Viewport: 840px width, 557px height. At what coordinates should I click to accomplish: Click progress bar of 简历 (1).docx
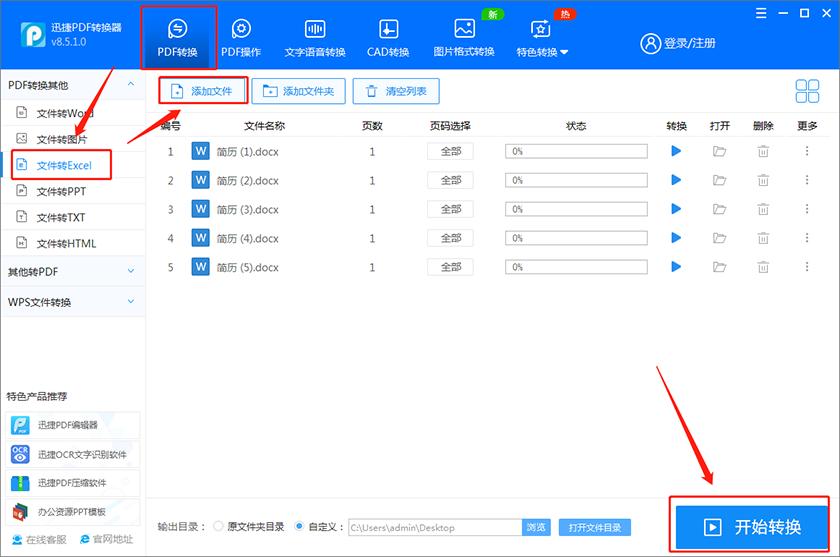point(576,152)
